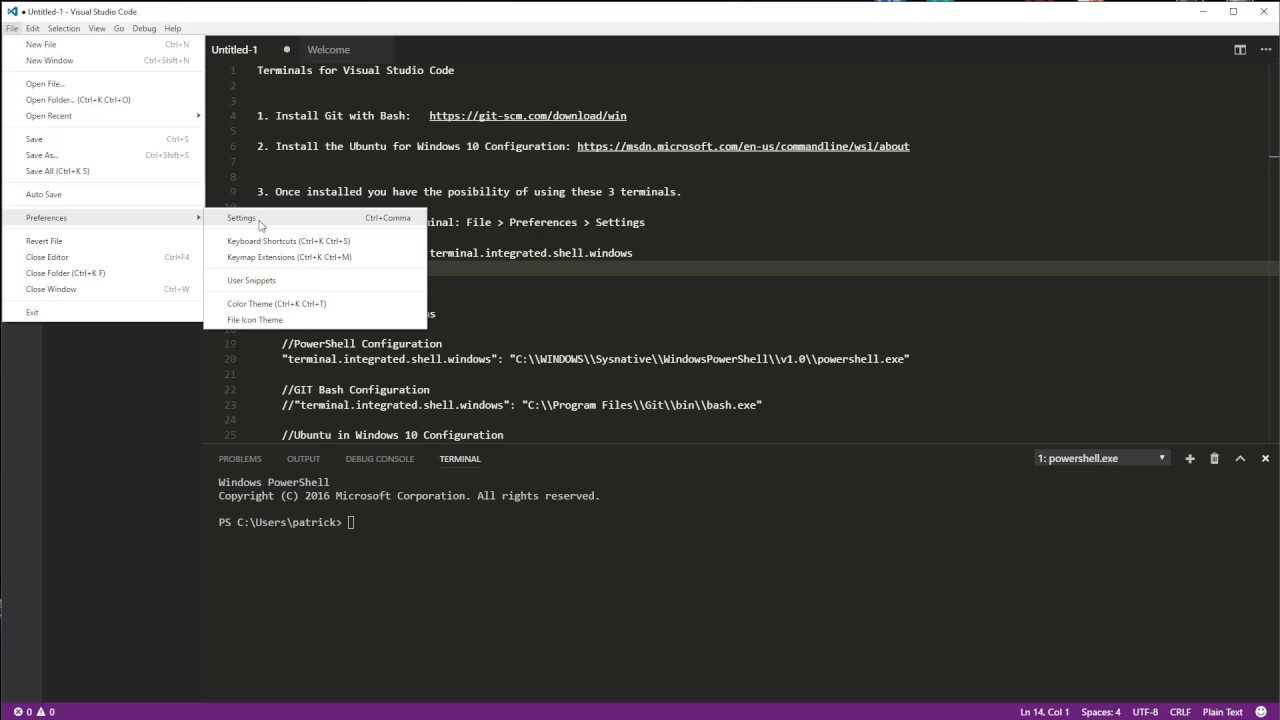Open the Edit menu
1280x720 pixels.
tap(33, 29)
